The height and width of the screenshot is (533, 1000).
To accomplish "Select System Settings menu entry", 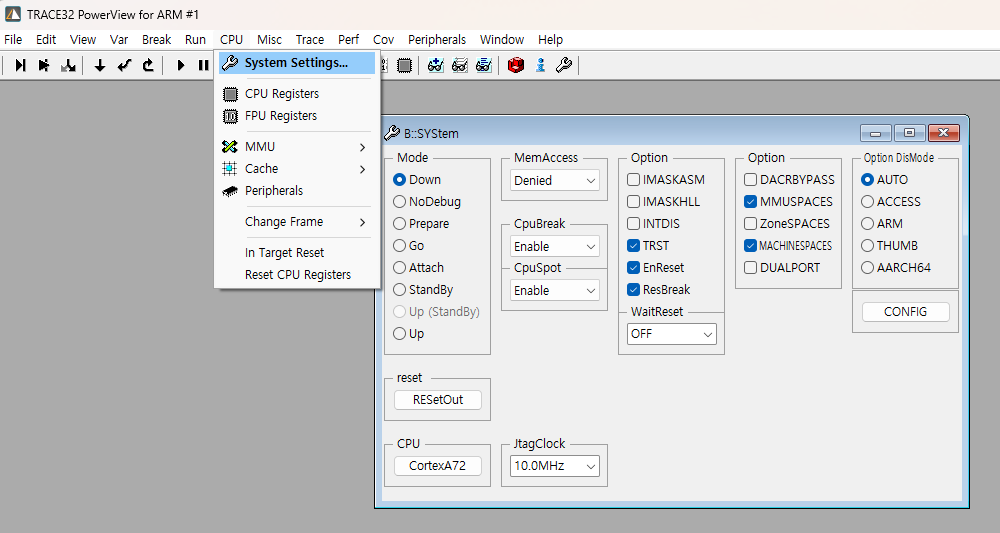I will (x=296, y=63).
